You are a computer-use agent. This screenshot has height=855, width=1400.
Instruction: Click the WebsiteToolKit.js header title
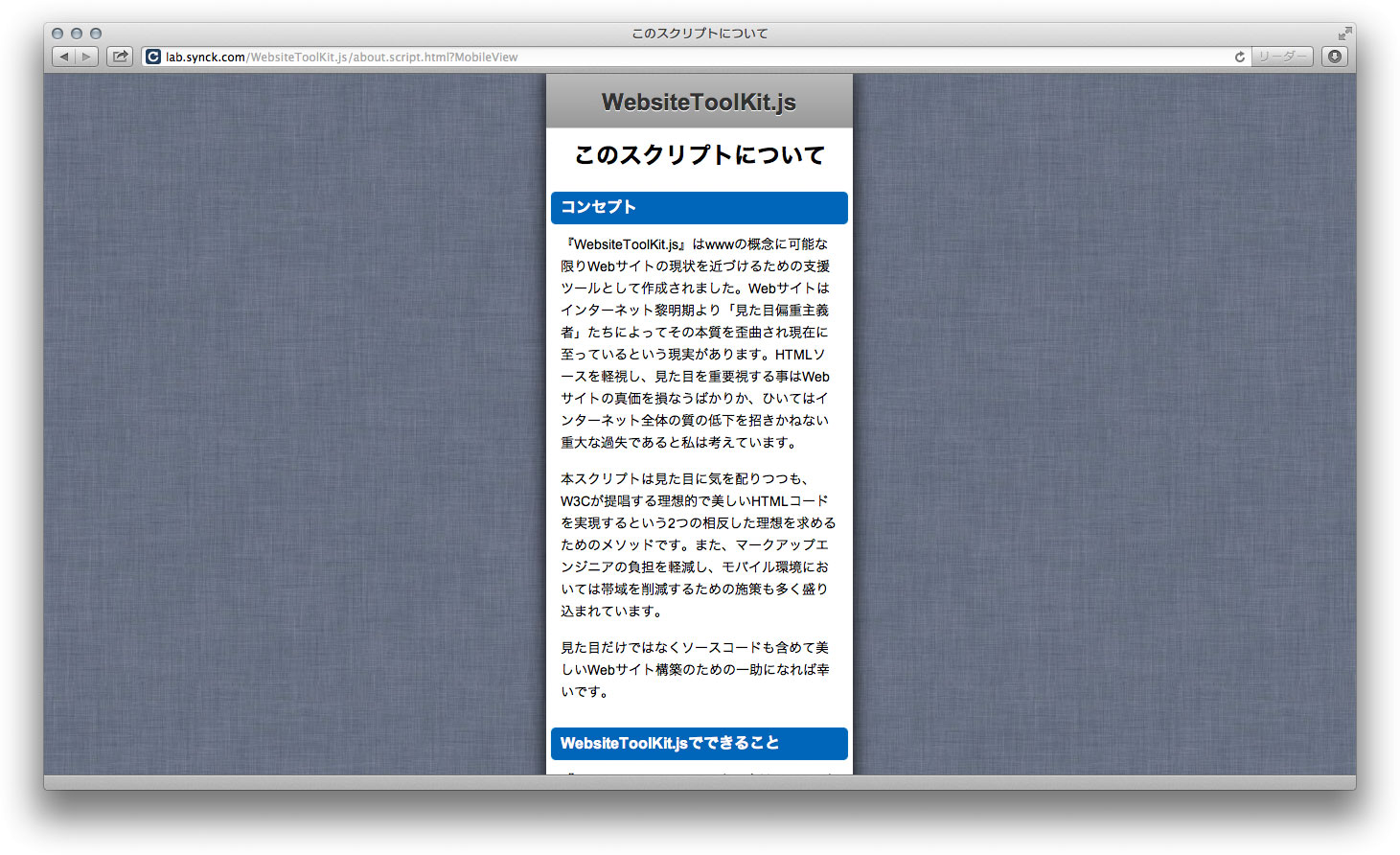pos(699,102)
